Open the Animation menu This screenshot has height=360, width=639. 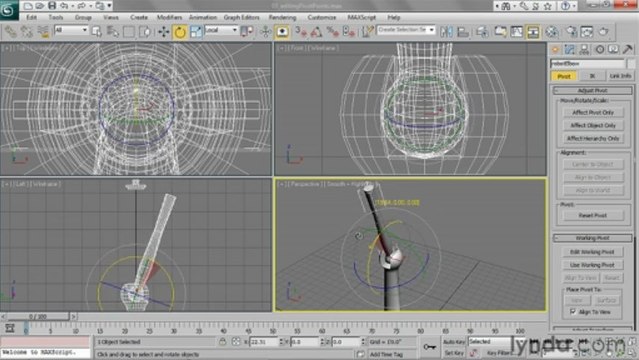[203, 18]
